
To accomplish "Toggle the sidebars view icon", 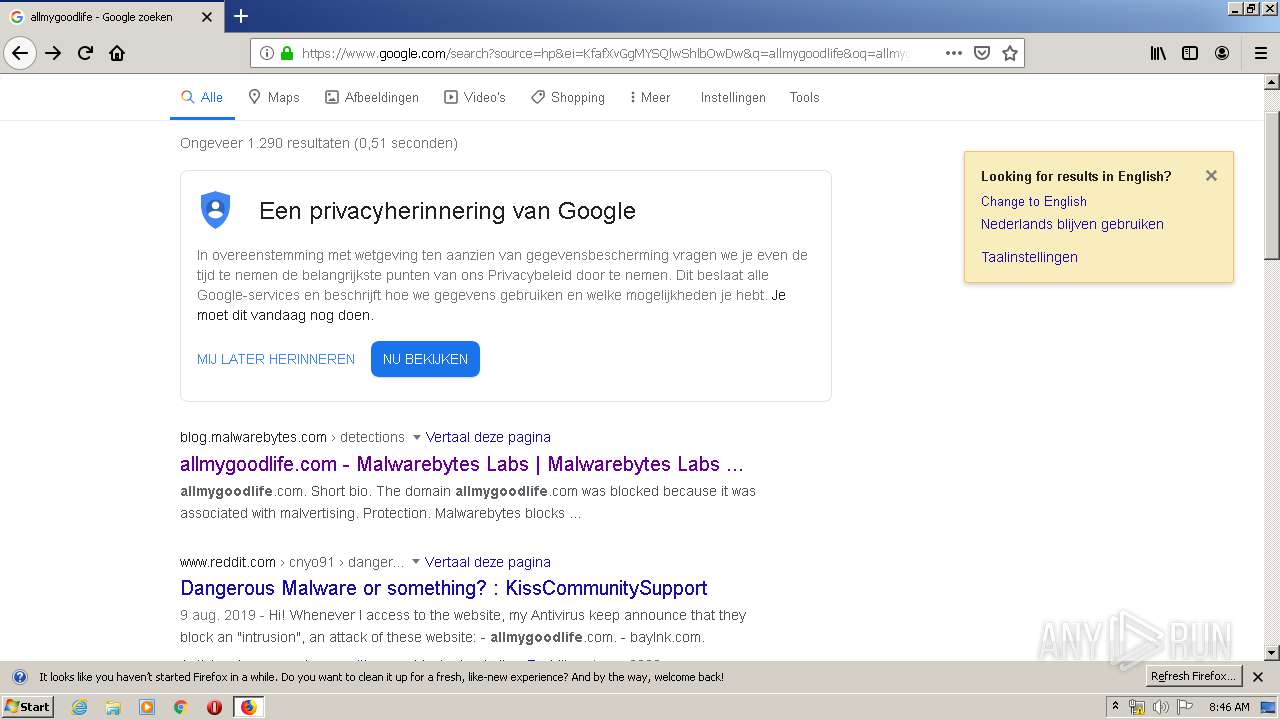I will pyautogui.click(x=1190, y=53).
